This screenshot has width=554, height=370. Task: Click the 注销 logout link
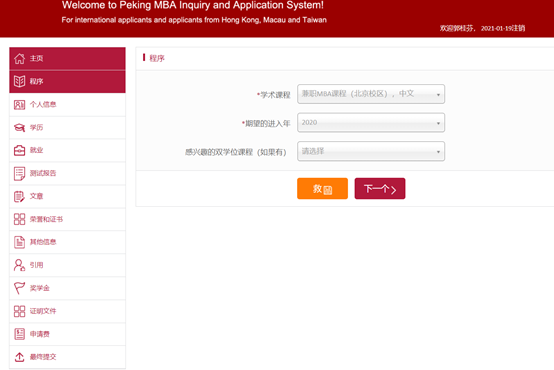(519, 28)
